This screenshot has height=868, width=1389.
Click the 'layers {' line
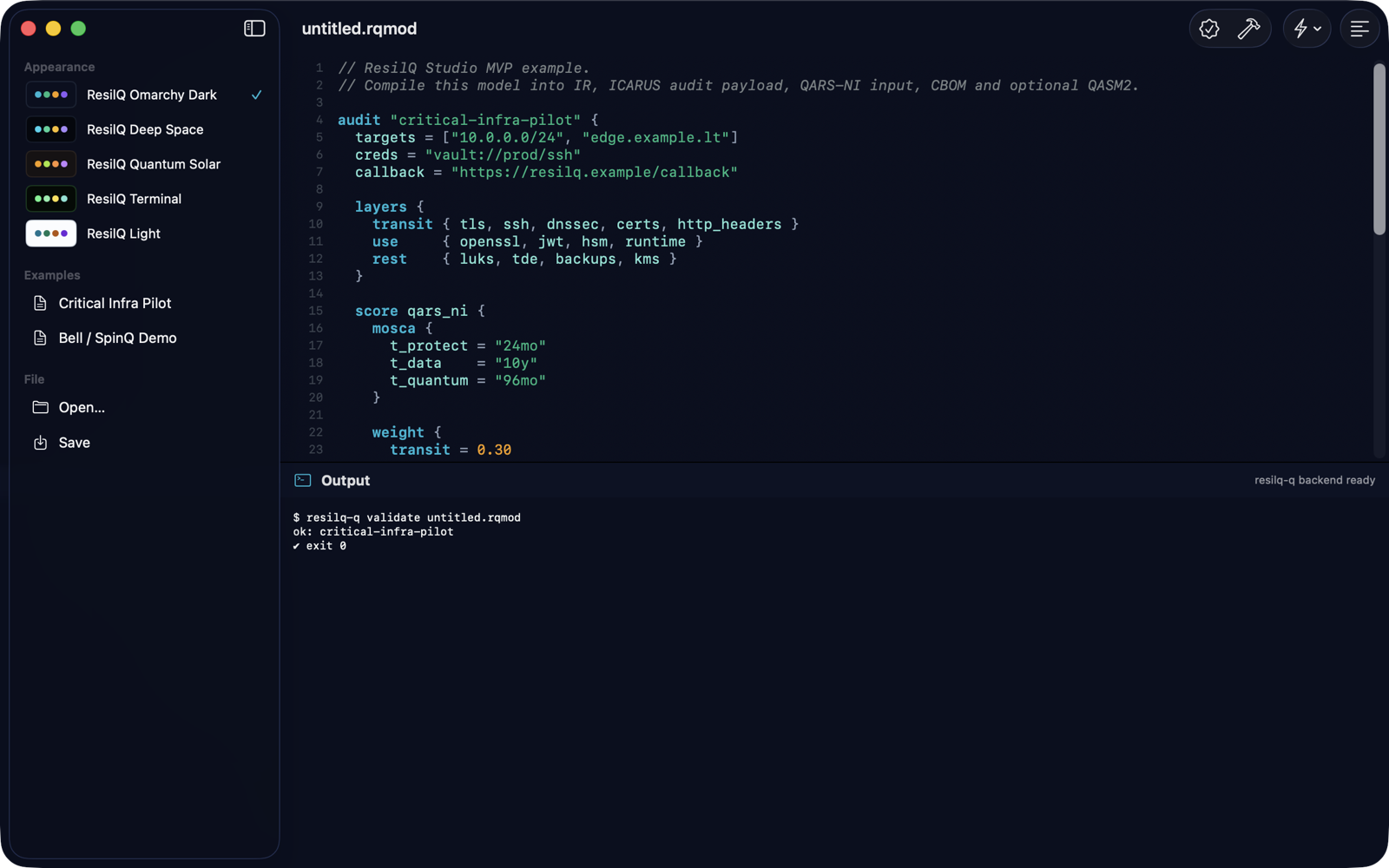(389, 207)
